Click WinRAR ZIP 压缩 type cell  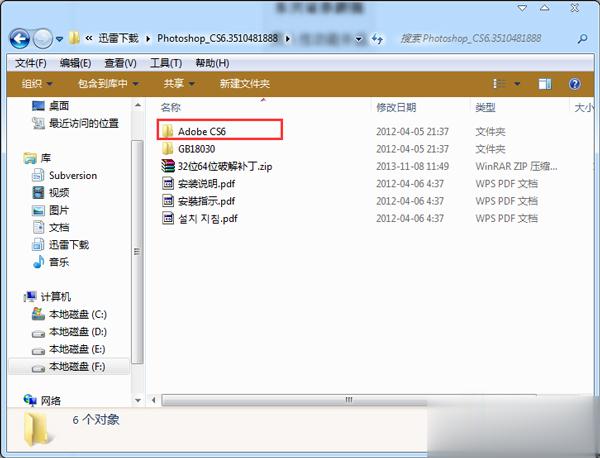tap(516, 166)
